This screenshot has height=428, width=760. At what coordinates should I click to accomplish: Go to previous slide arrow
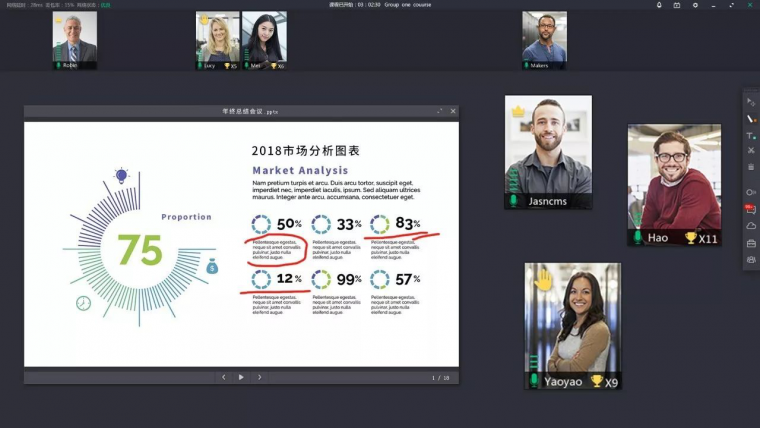point(223,377)
